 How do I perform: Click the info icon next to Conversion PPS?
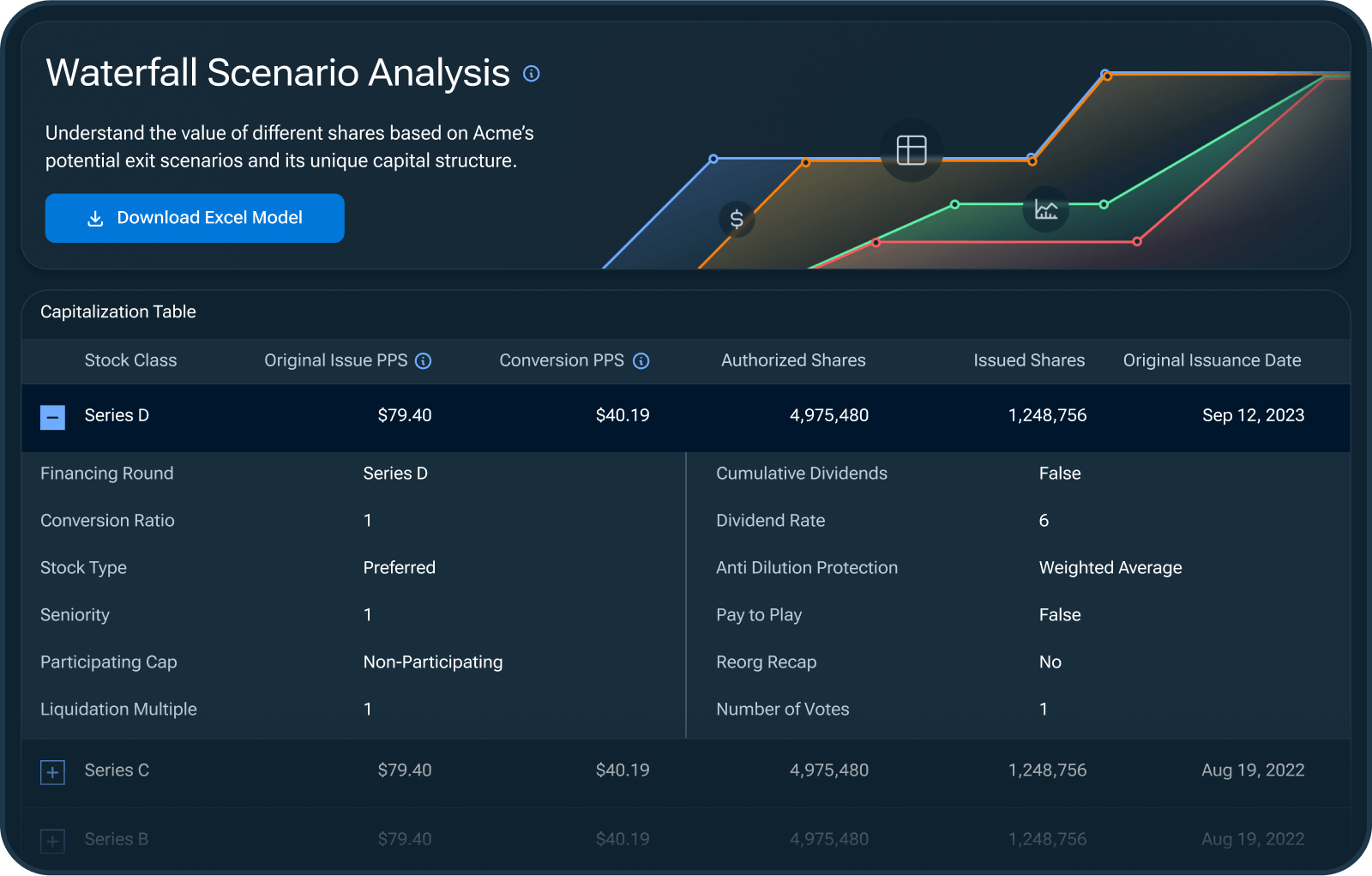coord(641,361)
